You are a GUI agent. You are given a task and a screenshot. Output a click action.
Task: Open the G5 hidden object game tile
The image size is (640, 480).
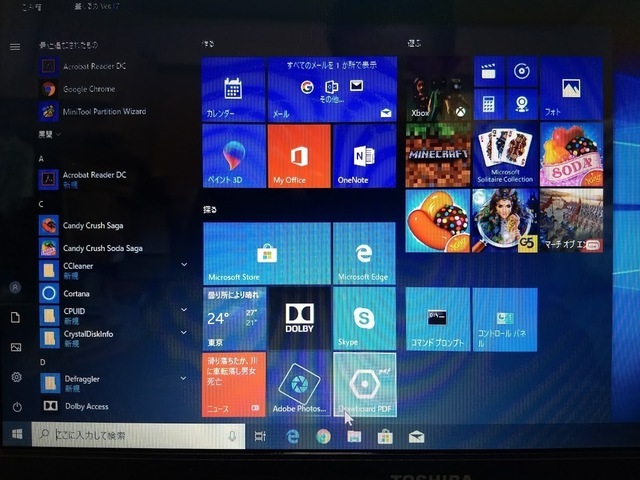(505, 221)
